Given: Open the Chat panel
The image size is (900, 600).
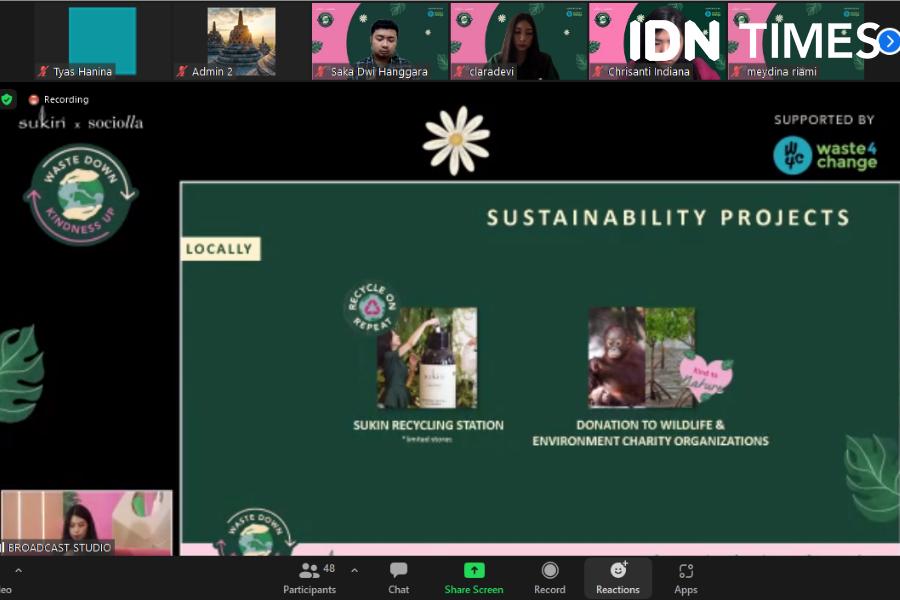Looking at the screenshot, I should point(398,578).
